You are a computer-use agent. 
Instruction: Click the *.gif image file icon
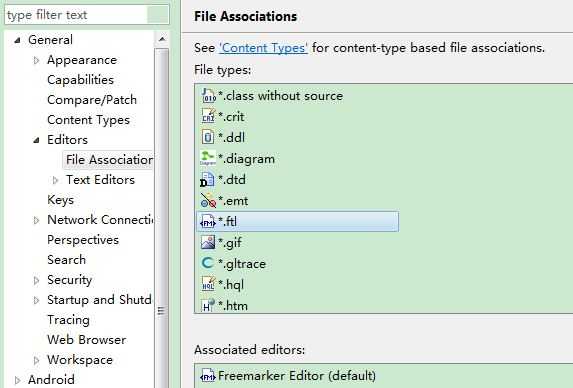tap(208, 242)
